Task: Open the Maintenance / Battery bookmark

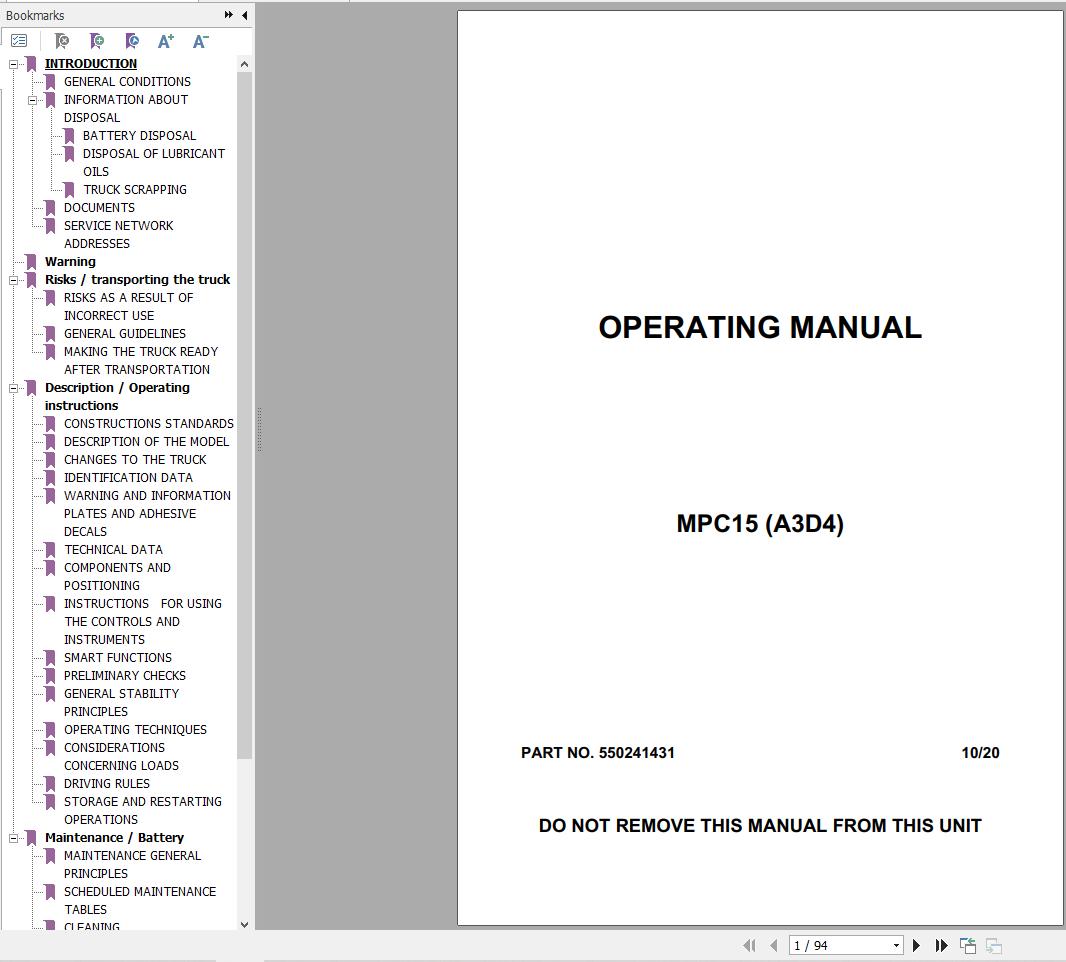Action: click(114, 838)
